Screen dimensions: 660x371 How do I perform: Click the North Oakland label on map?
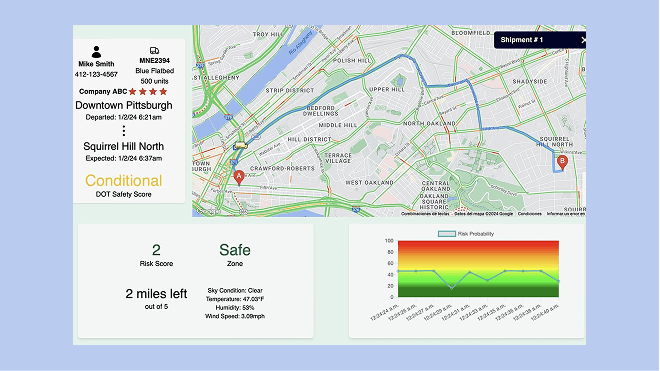(x=429, y=123)
